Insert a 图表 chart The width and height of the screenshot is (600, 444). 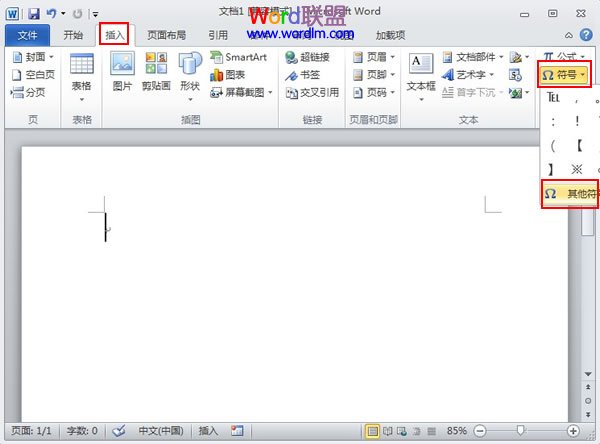click(x=228, y=75)
